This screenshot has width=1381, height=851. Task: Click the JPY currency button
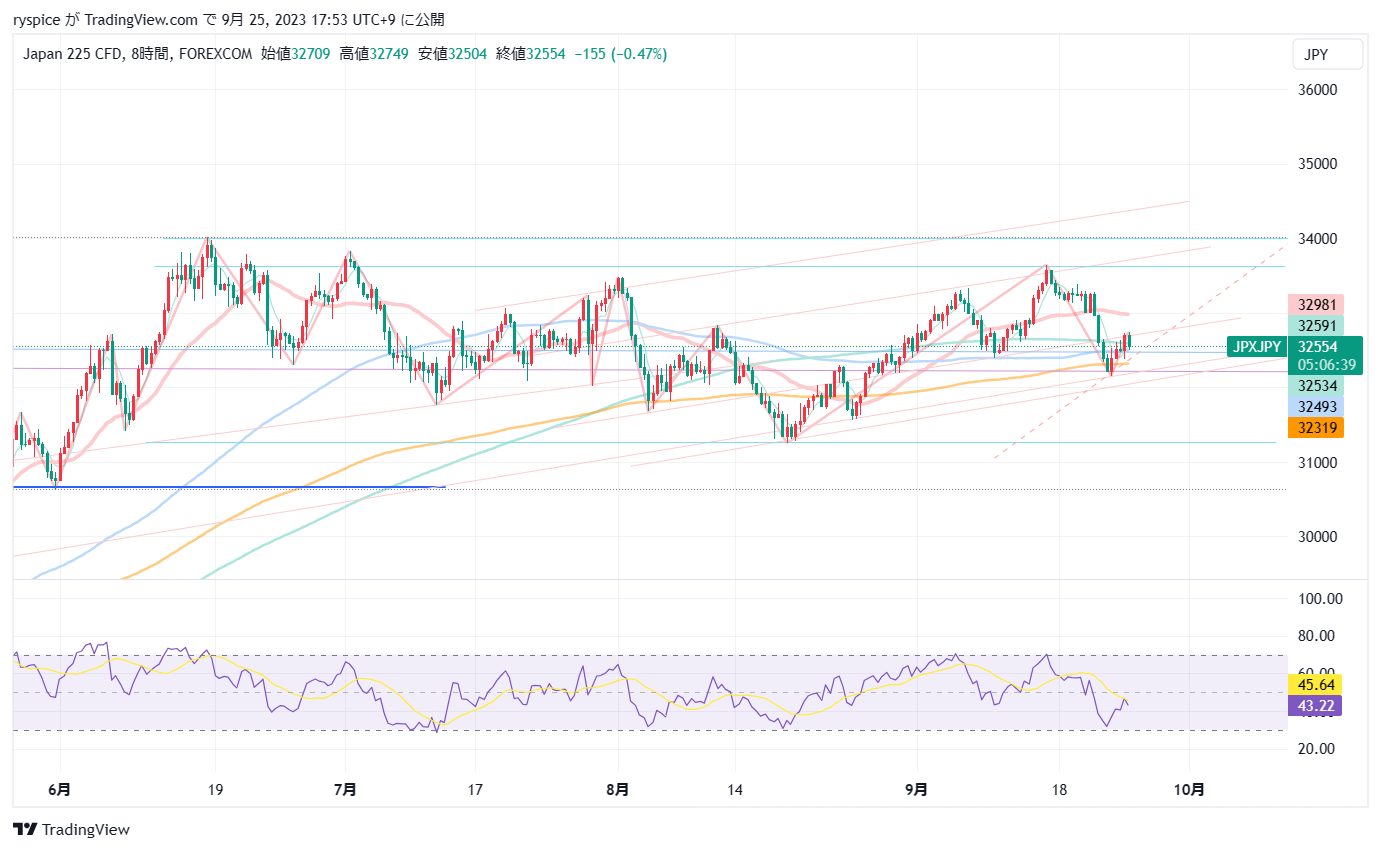[1327, 54]
